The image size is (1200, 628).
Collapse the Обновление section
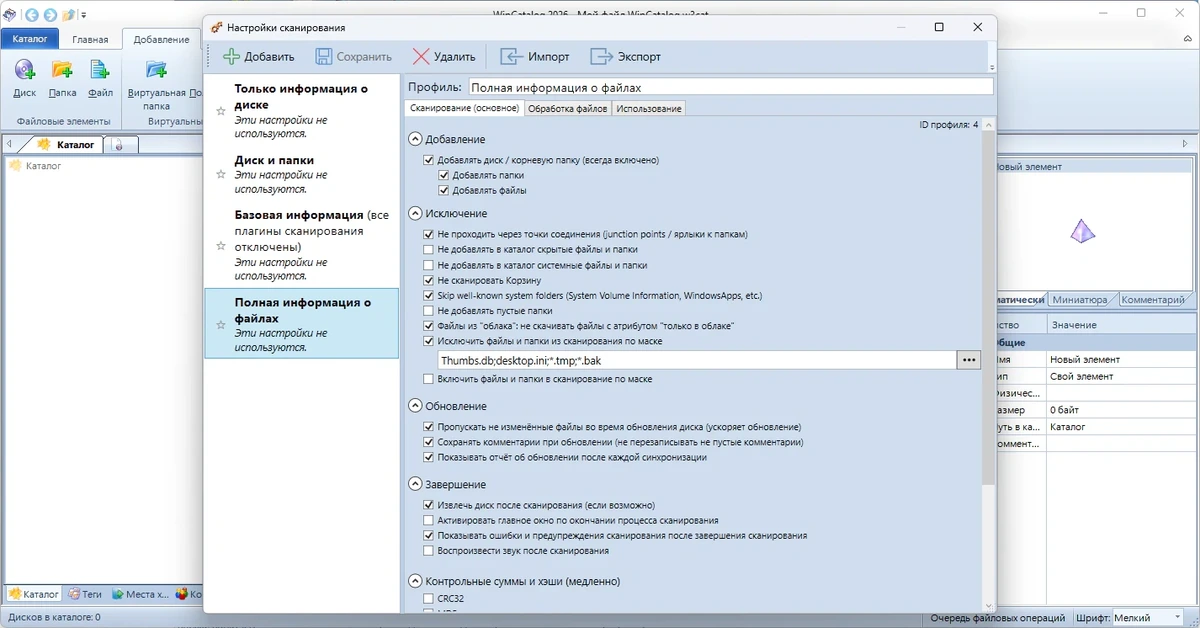click(415, 406)
